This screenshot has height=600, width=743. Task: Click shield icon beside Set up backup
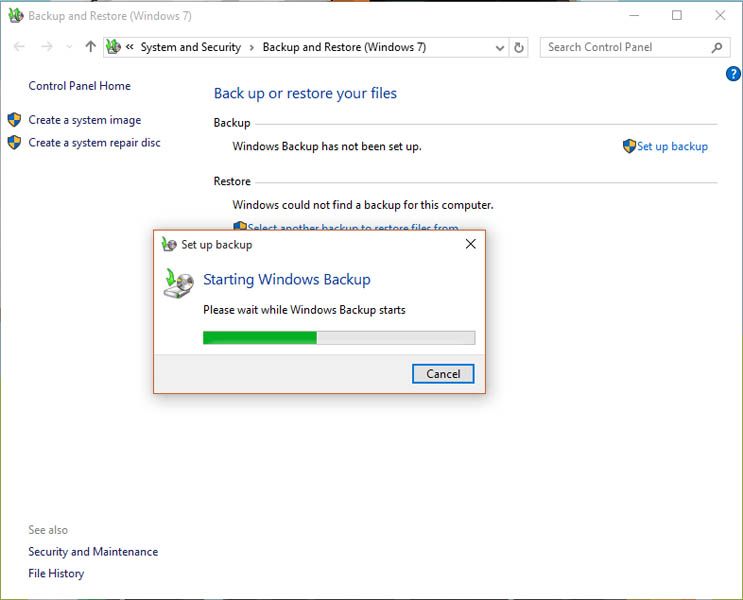(629, 146)
